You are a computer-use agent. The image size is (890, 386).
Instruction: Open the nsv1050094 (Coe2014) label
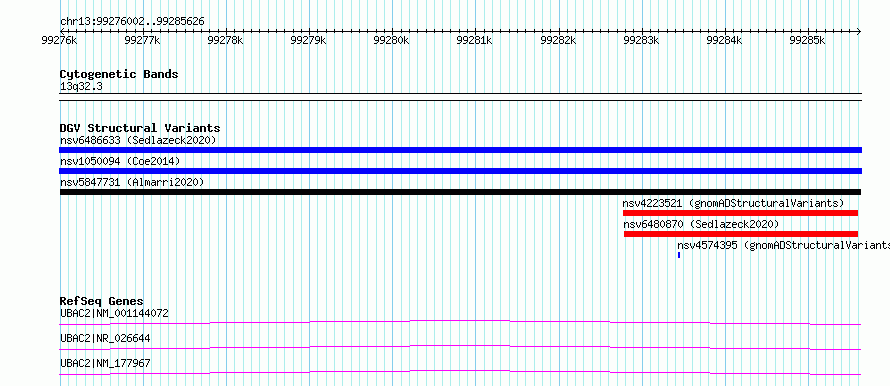pyautogui.click(x=120, y=161)
